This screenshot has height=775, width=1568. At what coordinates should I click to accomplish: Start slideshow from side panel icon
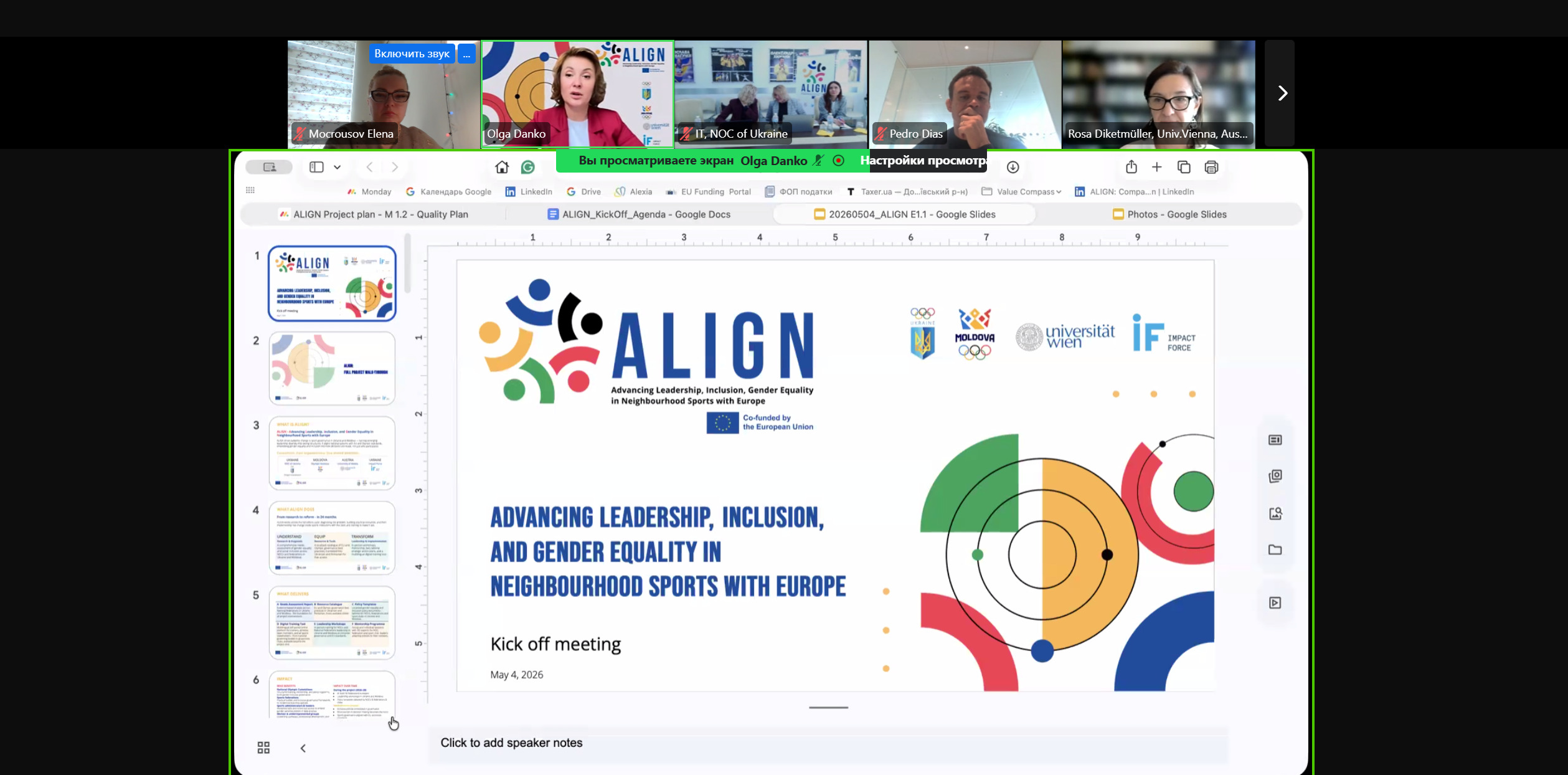click(x=1275, y=602)
